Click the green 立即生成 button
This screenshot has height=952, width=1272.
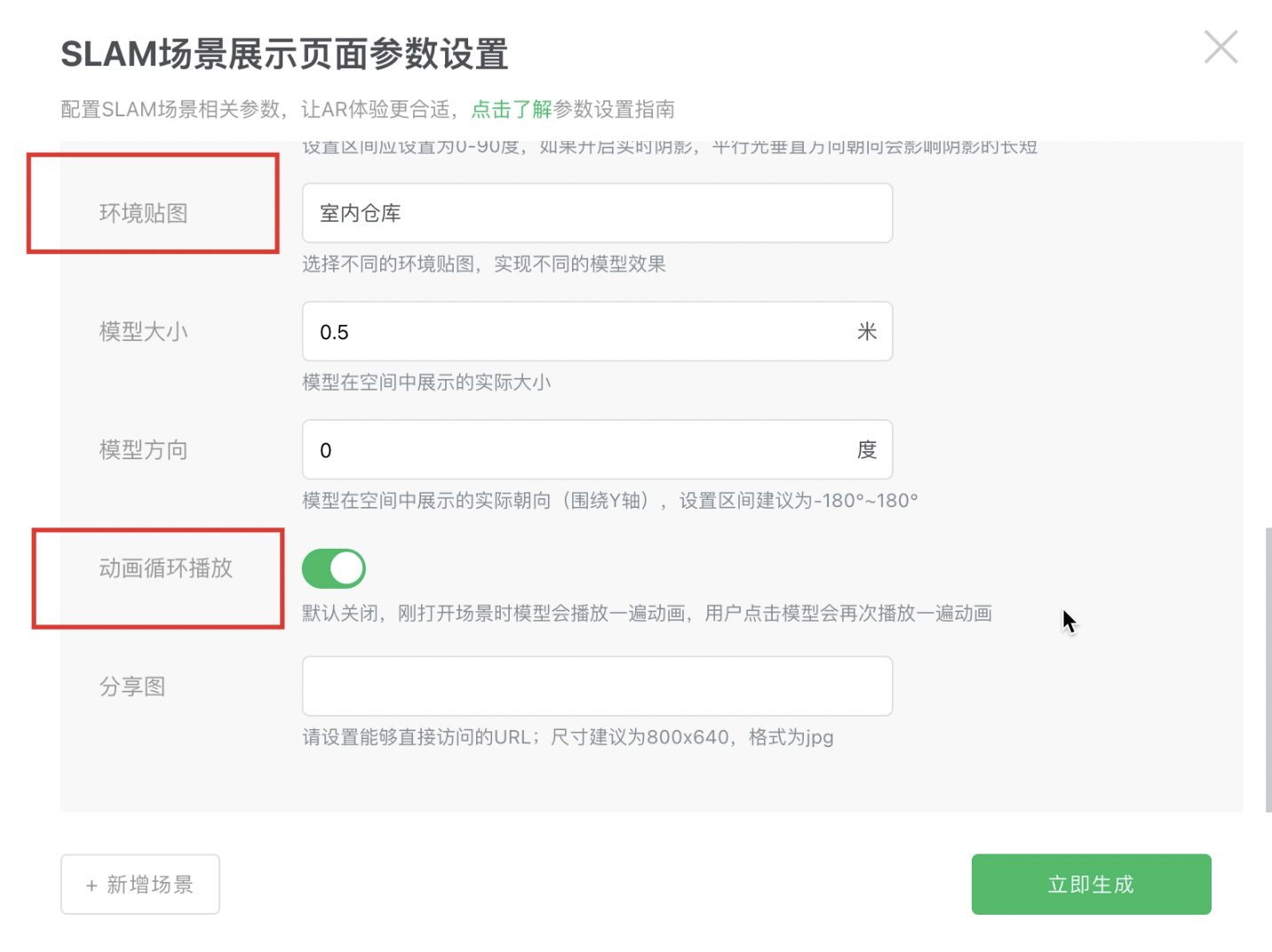[1091, 885]
